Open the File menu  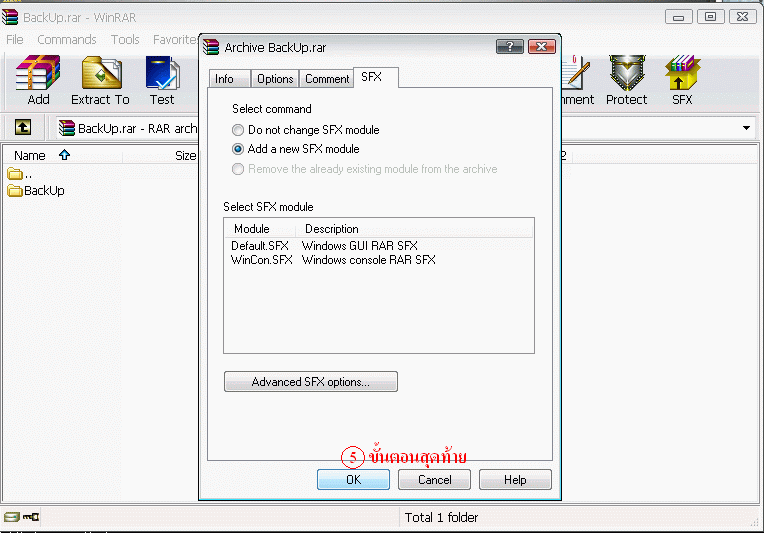pos(15,39)
